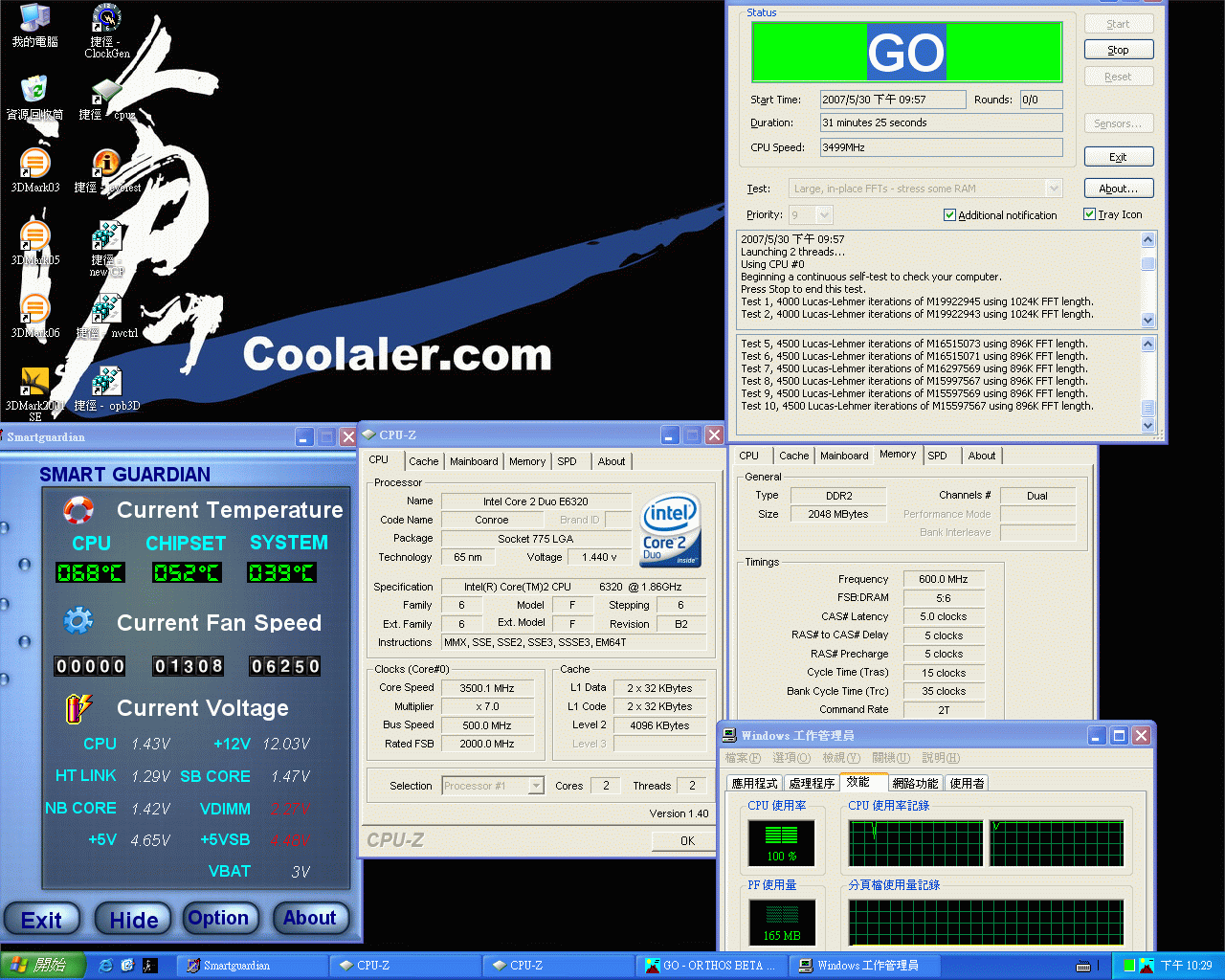This screenshot has width=1225, height=980.
Task: Click the CPU Speed field showing 3499MHz
Action: [942, 147]
